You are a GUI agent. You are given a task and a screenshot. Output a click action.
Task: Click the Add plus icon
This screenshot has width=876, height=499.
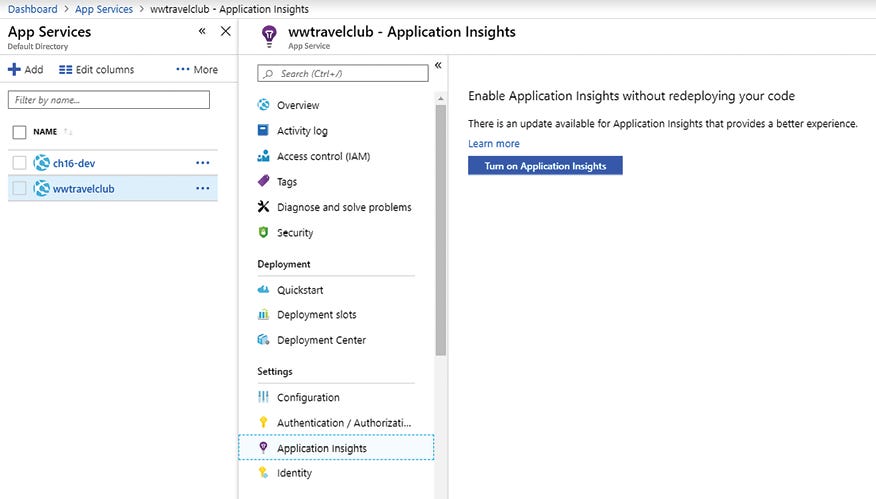[14, 69]
